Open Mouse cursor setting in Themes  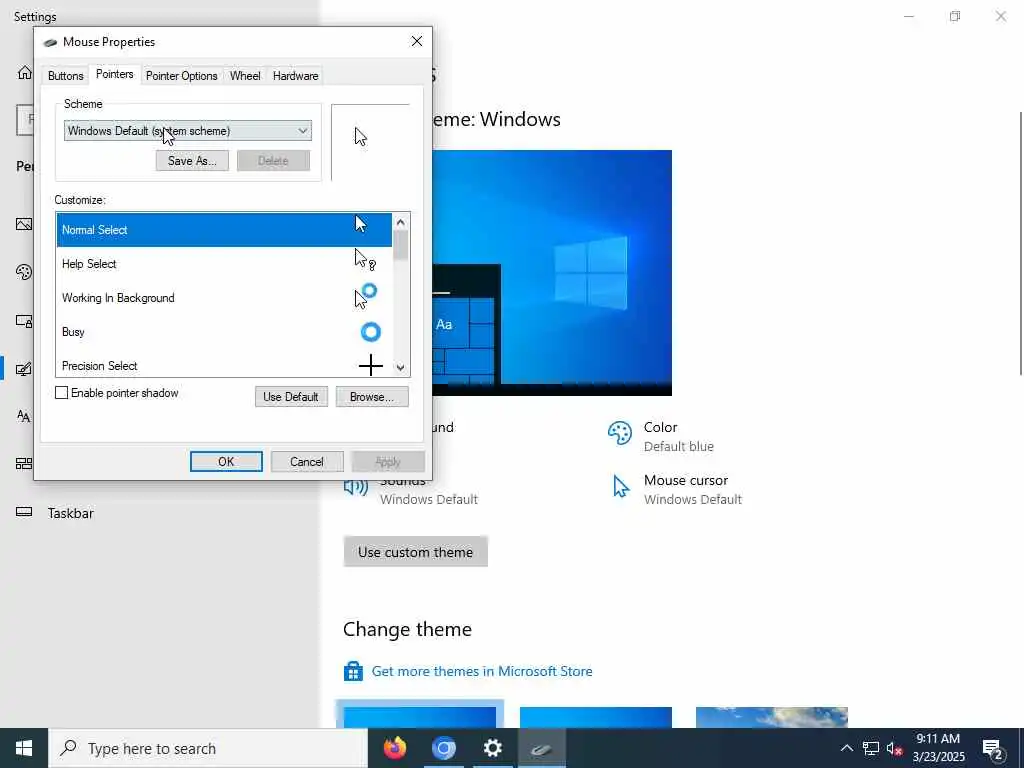coord(677,489)
